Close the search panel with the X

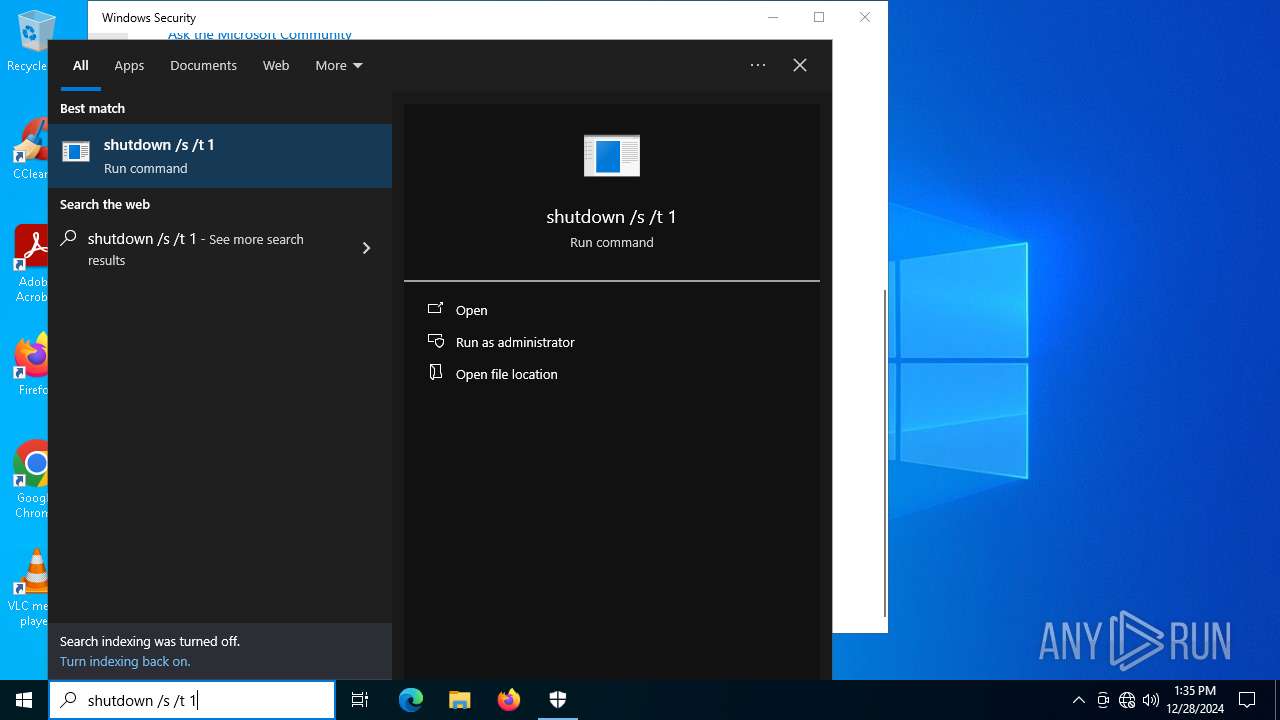[x=800, y=65]
